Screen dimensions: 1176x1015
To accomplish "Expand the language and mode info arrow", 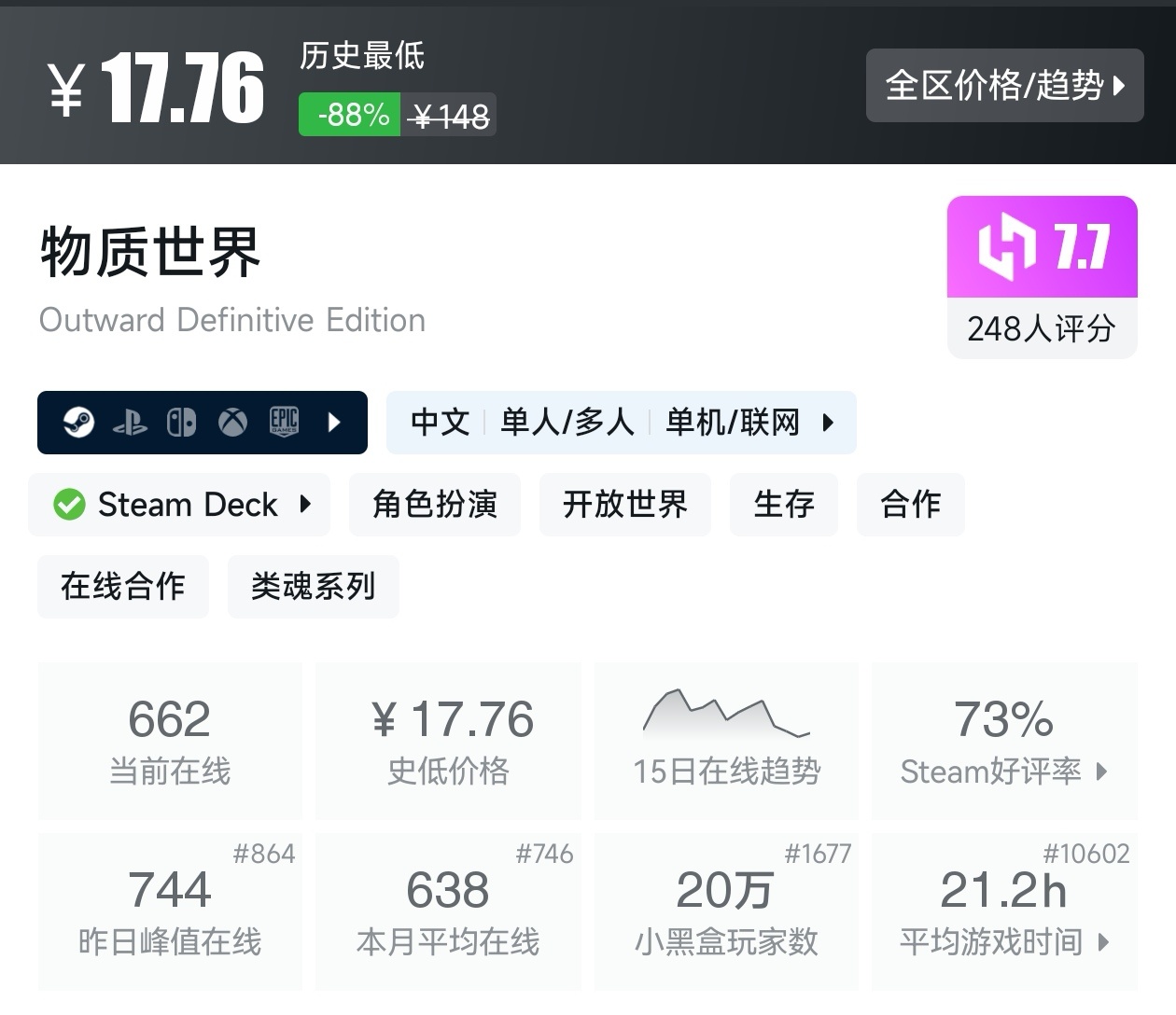I will point(828,423).
